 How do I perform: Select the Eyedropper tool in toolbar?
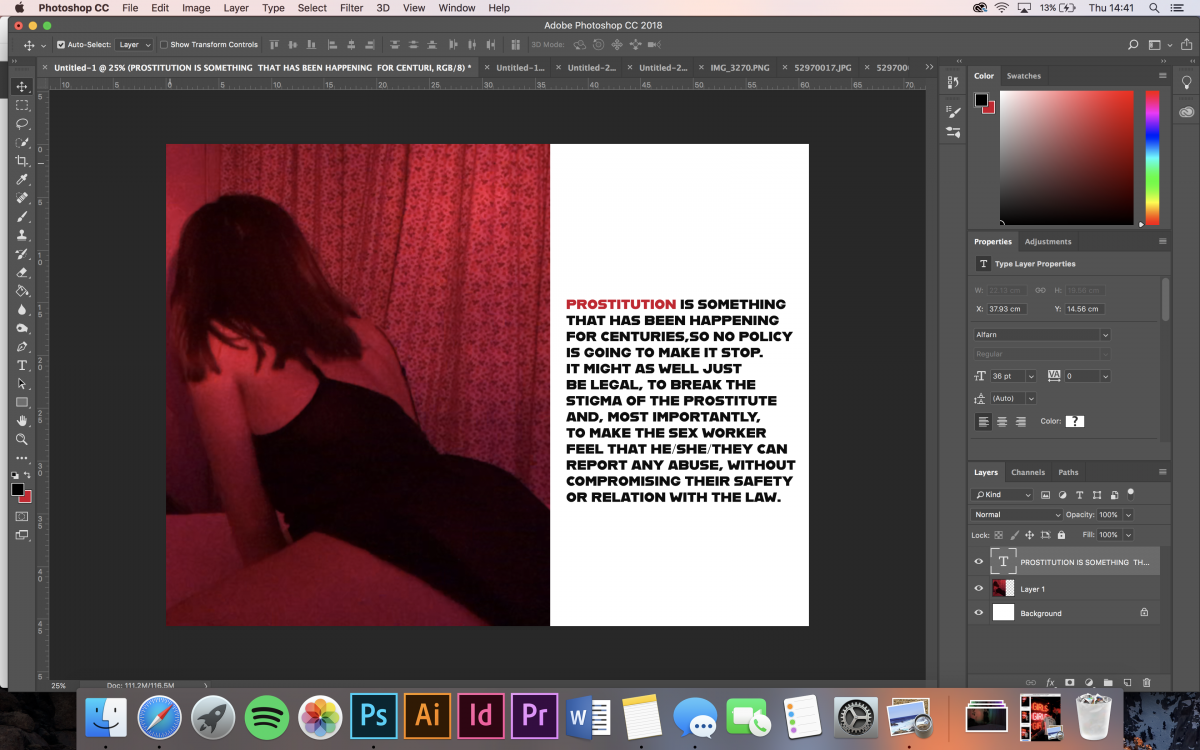click(x=22, y=180)
